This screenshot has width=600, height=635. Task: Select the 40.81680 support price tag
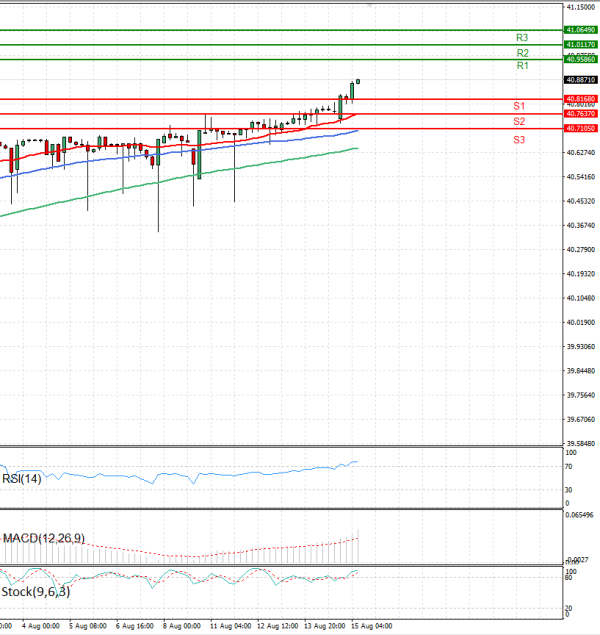pyautogui.click(x=581, y=99)
